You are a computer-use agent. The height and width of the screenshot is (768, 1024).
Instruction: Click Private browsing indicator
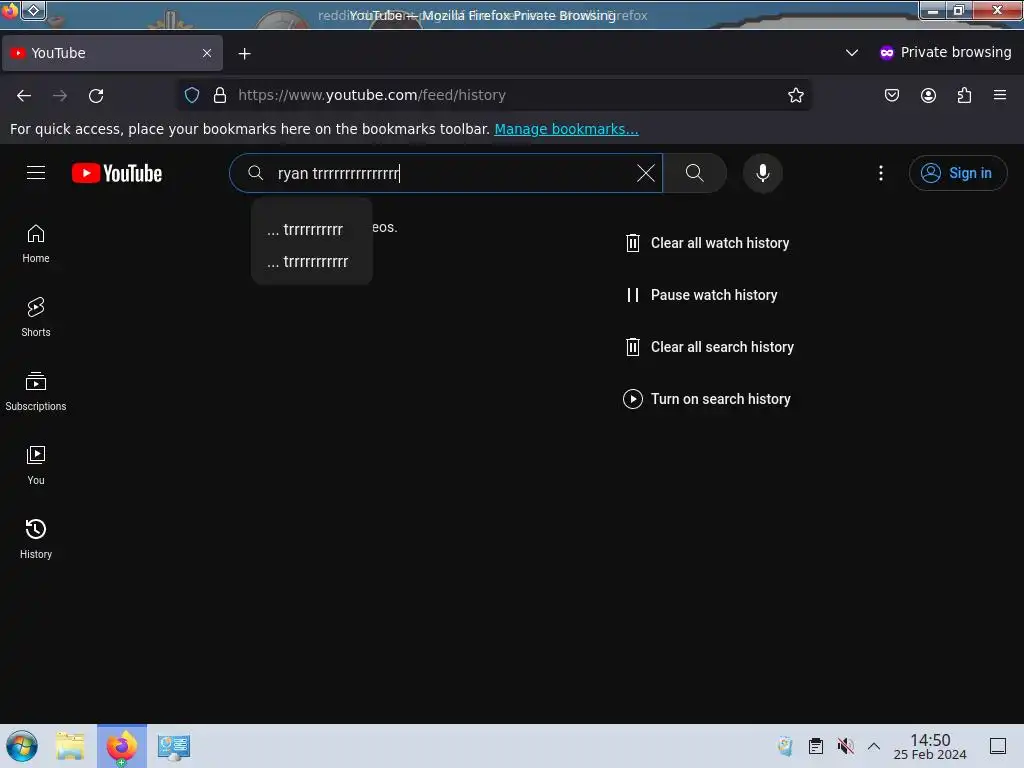[945, 52]
